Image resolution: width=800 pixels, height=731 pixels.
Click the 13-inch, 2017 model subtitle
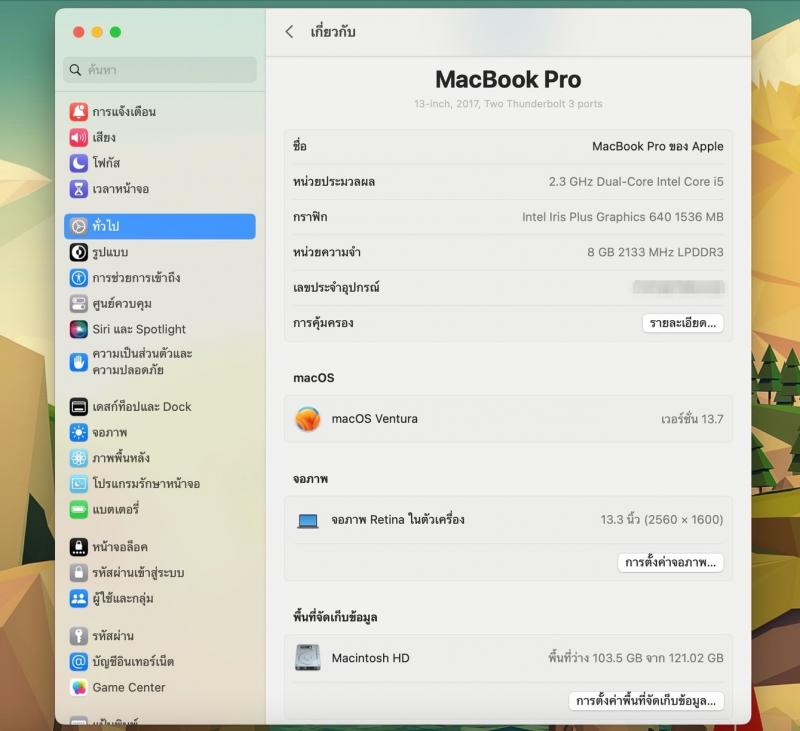coord(508,104)
